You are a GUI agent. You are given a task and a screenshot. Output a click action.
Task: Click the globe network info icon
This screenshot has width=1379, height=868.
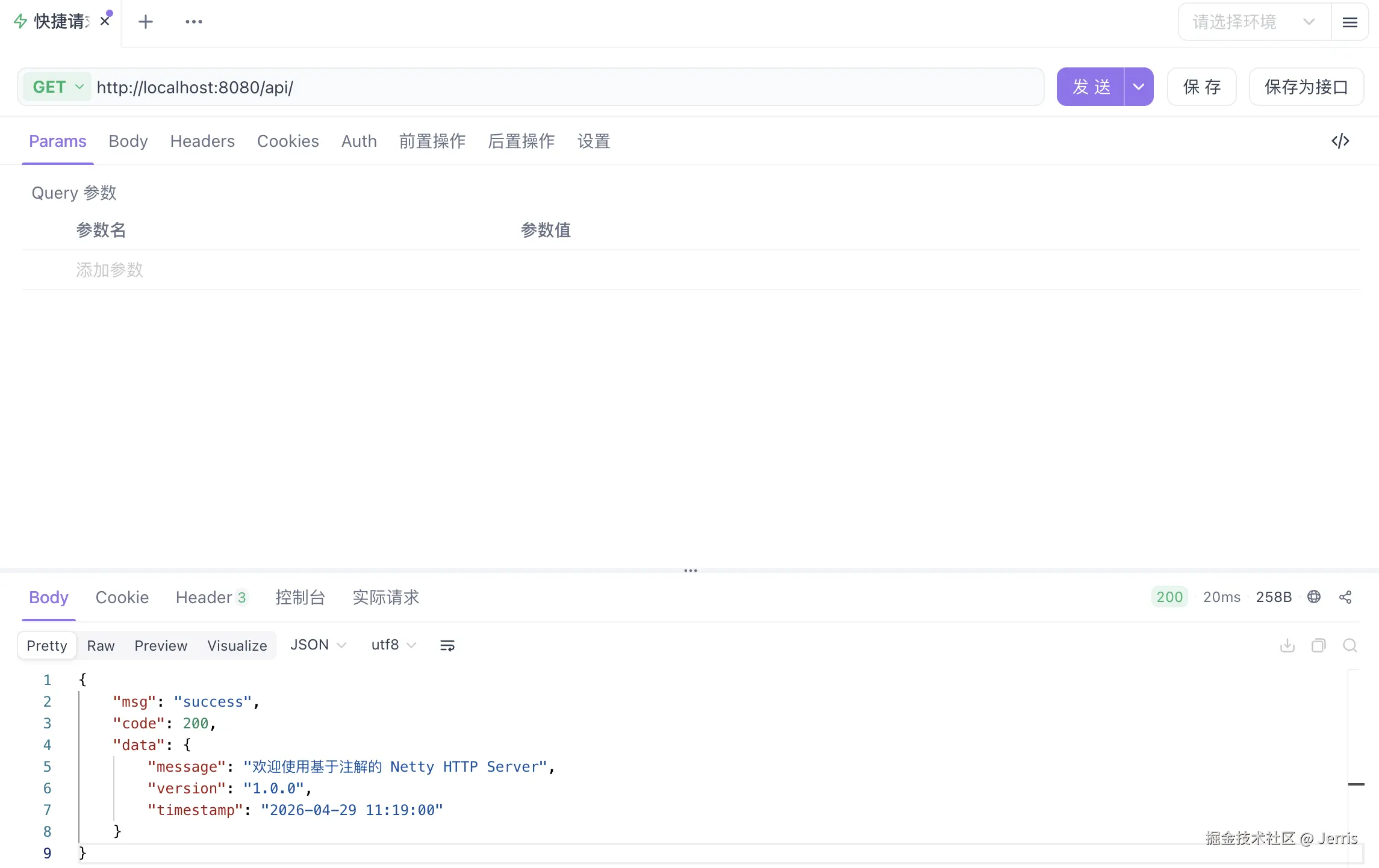[x=1314, y=597]
